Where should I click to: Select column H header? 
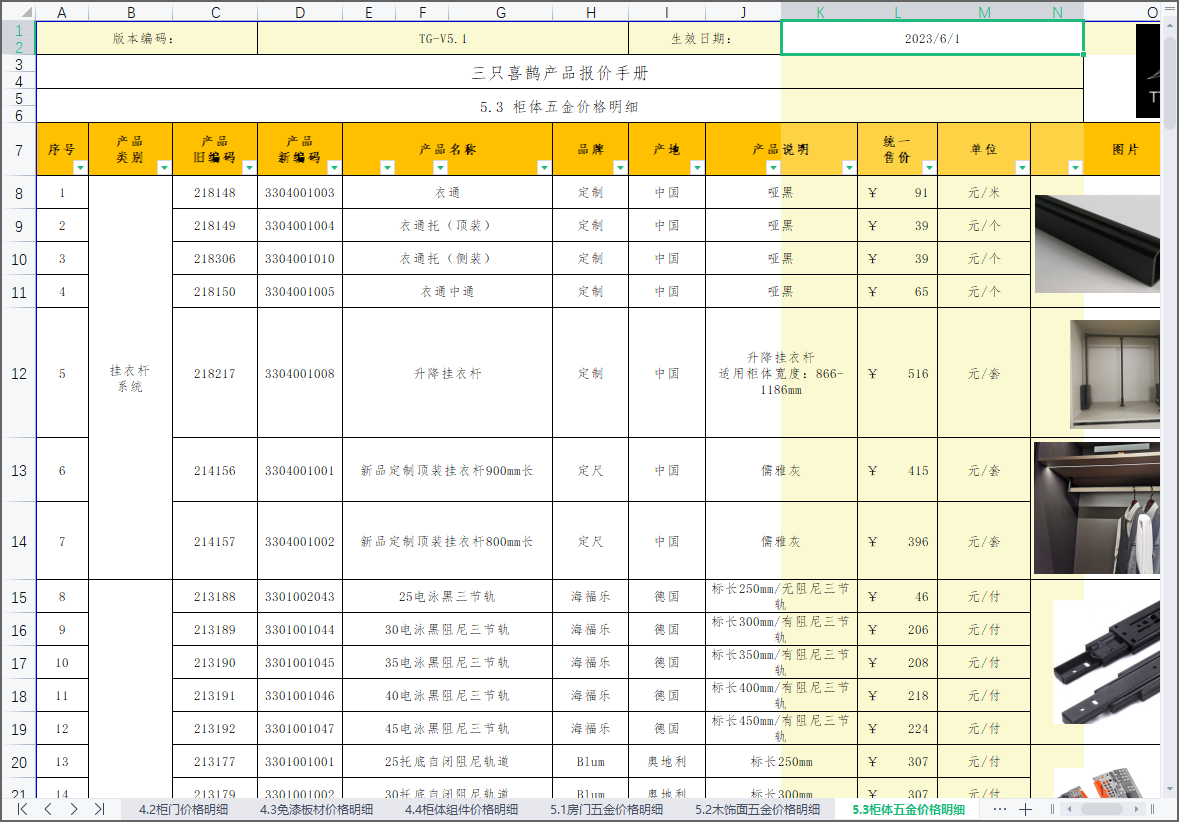pos(591,13)
